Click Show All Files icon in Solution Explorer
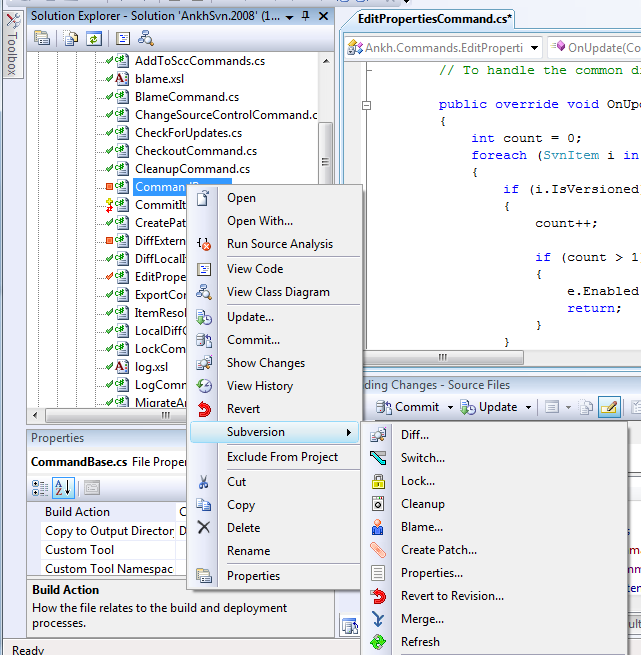 click(71, 38)
